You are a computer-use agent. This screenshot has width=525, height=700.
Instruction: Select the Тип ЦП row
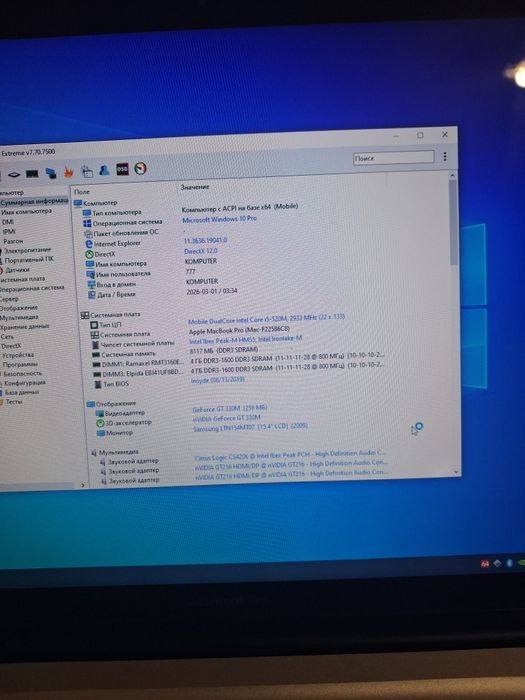[105, 325]
